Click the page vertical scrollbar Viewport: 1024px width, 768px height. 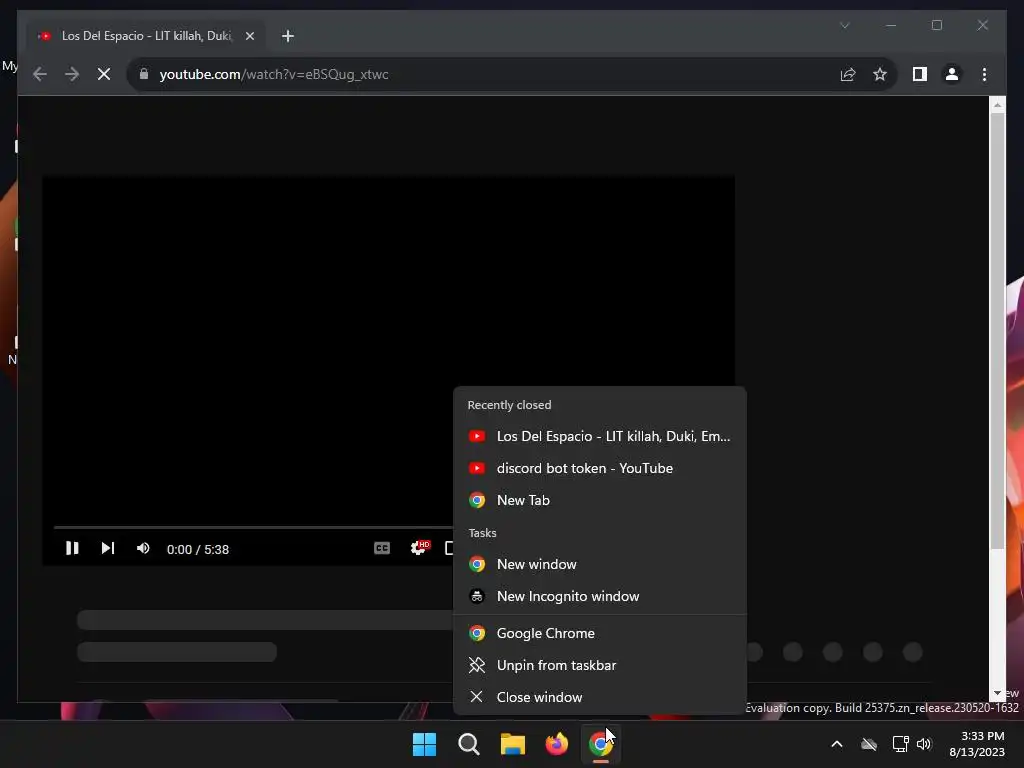(x=997, y=331)
